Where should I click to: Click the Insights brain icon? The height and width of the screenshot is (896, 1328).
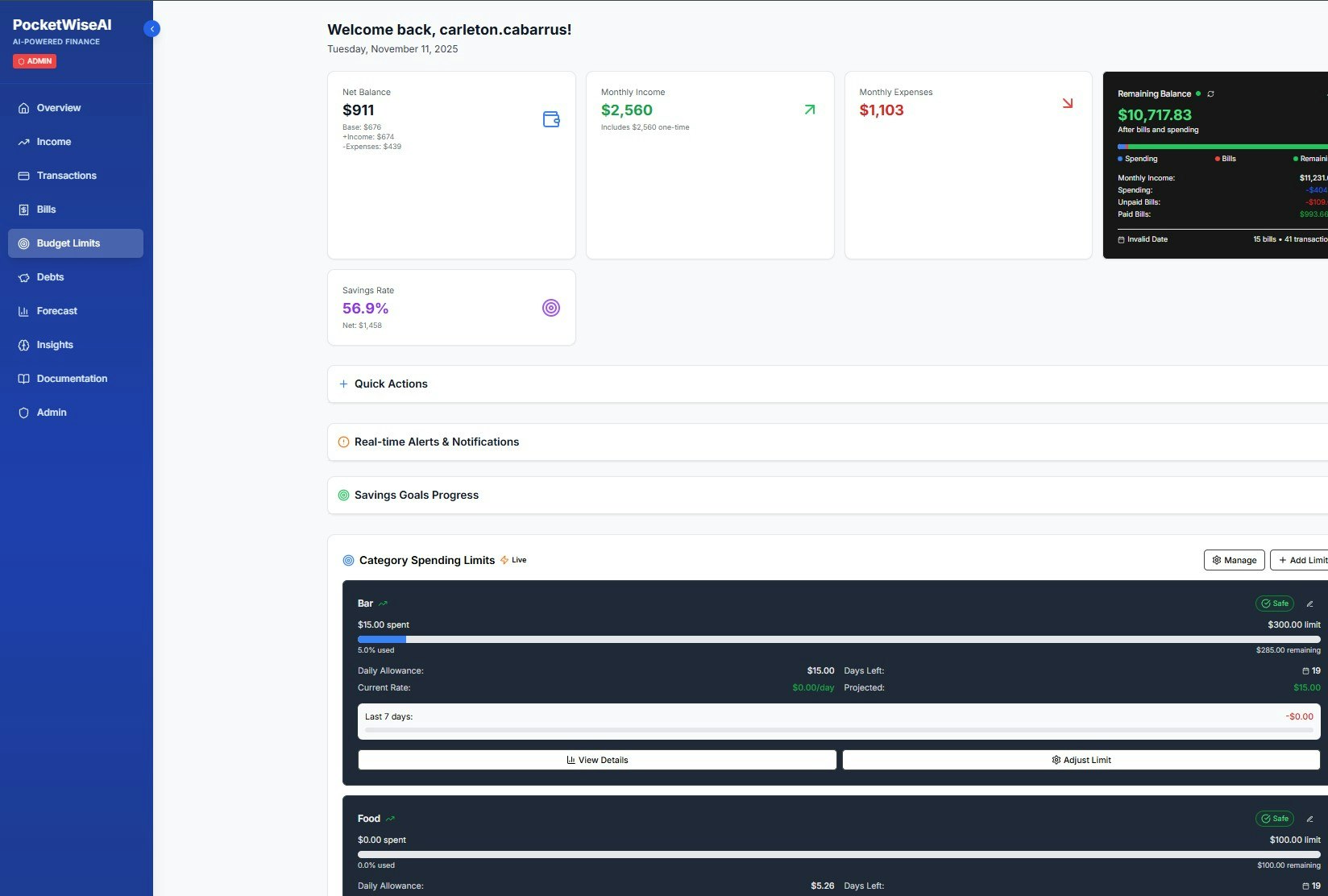pos(23,345)
